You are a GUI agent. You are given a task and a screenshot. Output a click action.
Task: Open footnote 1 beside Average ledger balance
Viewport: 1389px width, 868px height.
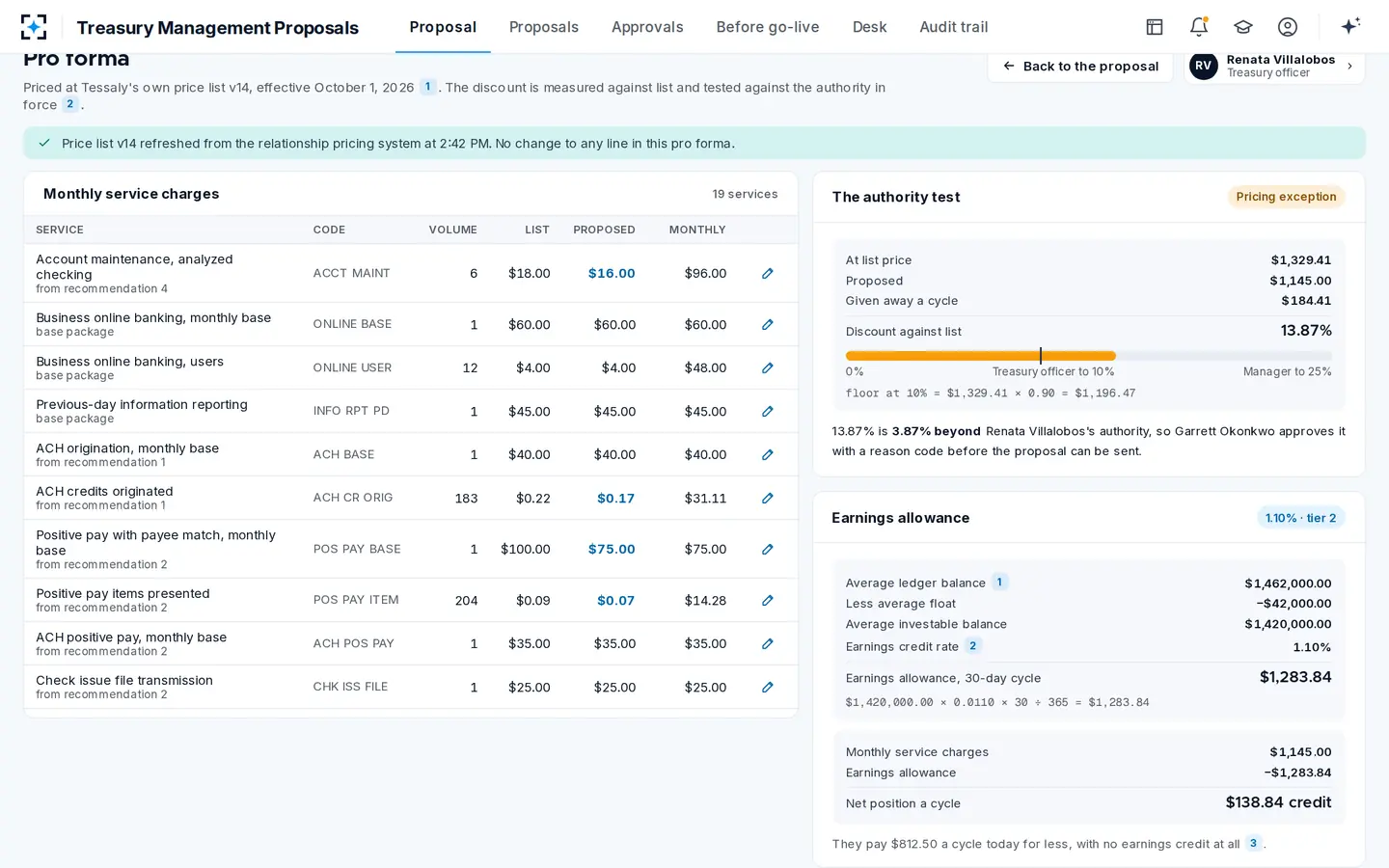(1000, 582)
